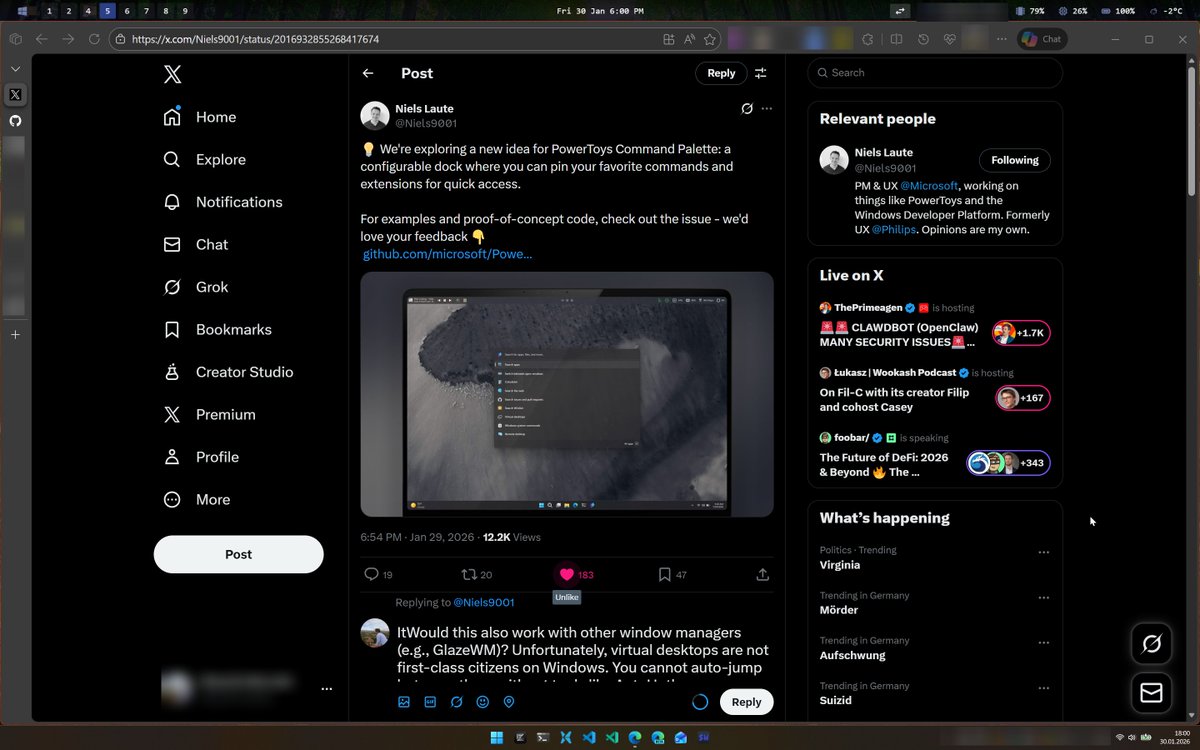
Task: Open the @Philips mention in bio
Action: pyautogui.click(x=893, y=230)
